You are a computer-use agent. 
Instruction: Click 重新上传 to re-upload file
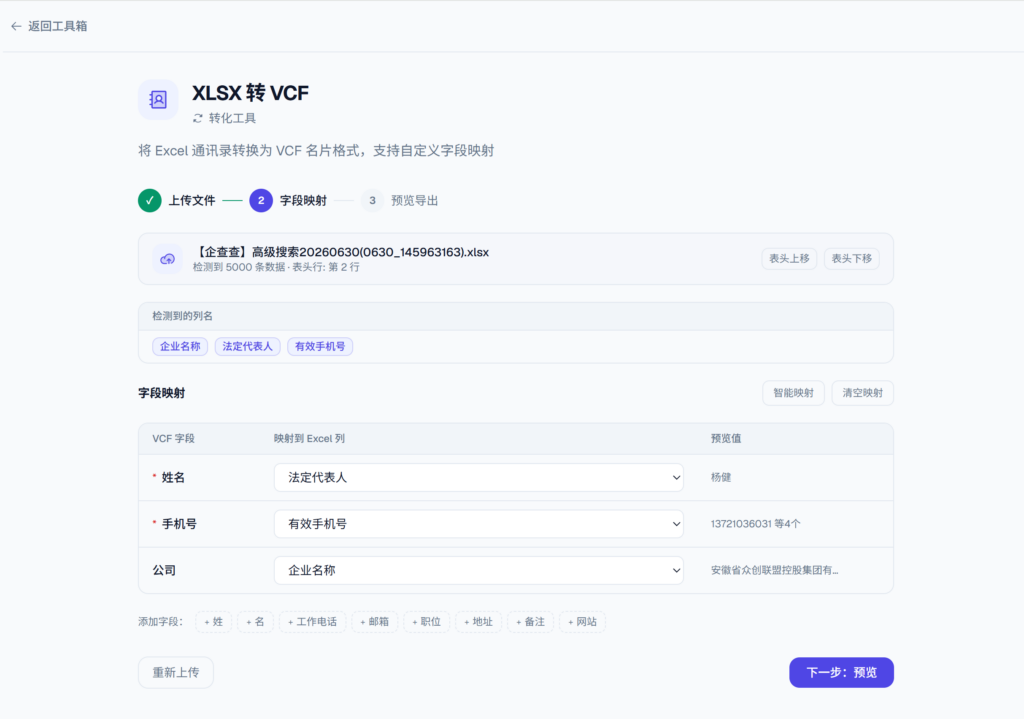pyautogui.click(x=176, y=673)
